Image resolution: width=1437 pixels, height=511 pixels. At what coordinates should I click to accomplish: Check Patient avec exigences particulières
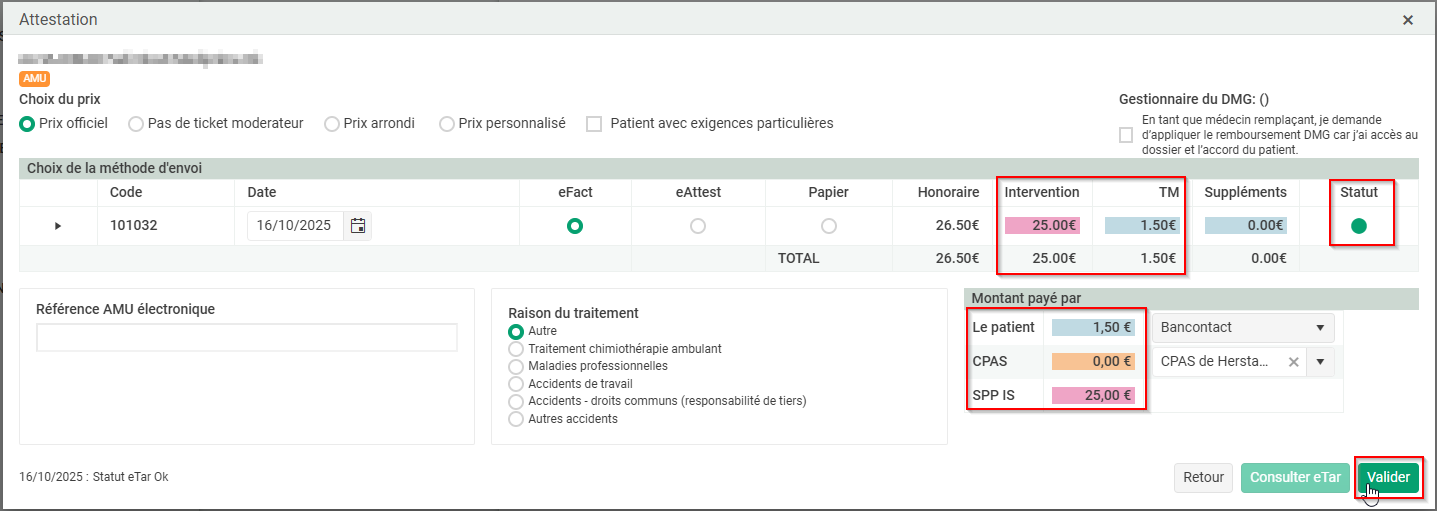click(x=594, y=124)
